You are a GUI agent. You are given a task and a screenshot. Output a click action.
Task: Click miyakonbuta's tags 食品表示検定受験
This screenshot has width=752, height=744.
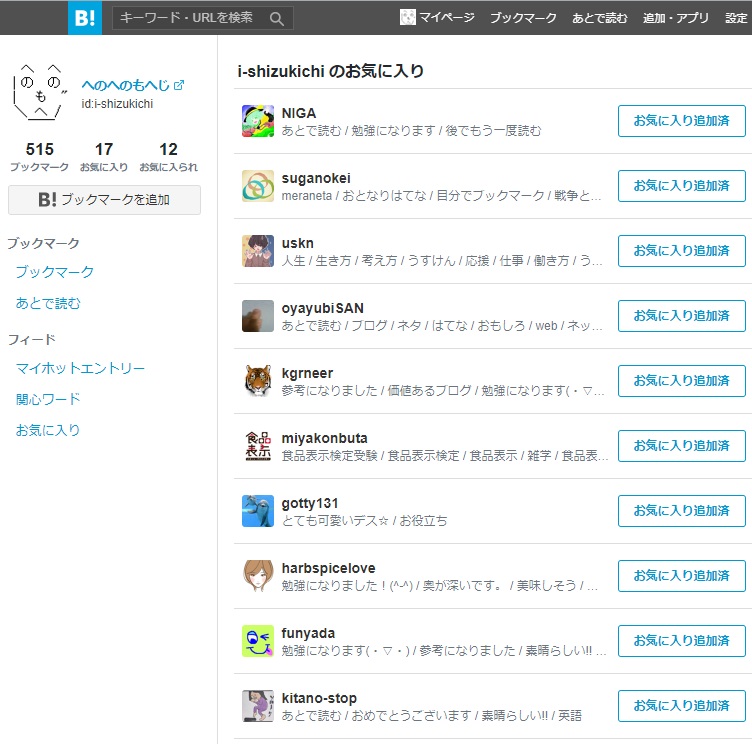329,455
